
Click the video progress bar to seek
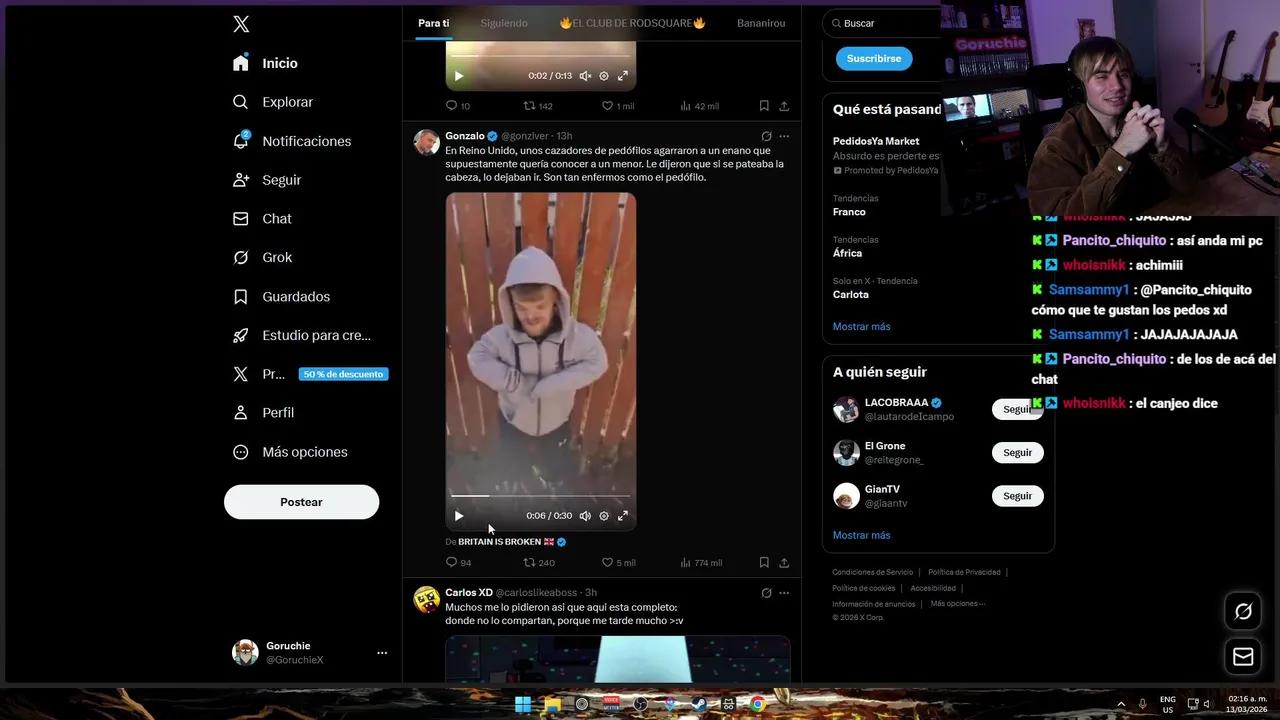click(x=540, y=496)
